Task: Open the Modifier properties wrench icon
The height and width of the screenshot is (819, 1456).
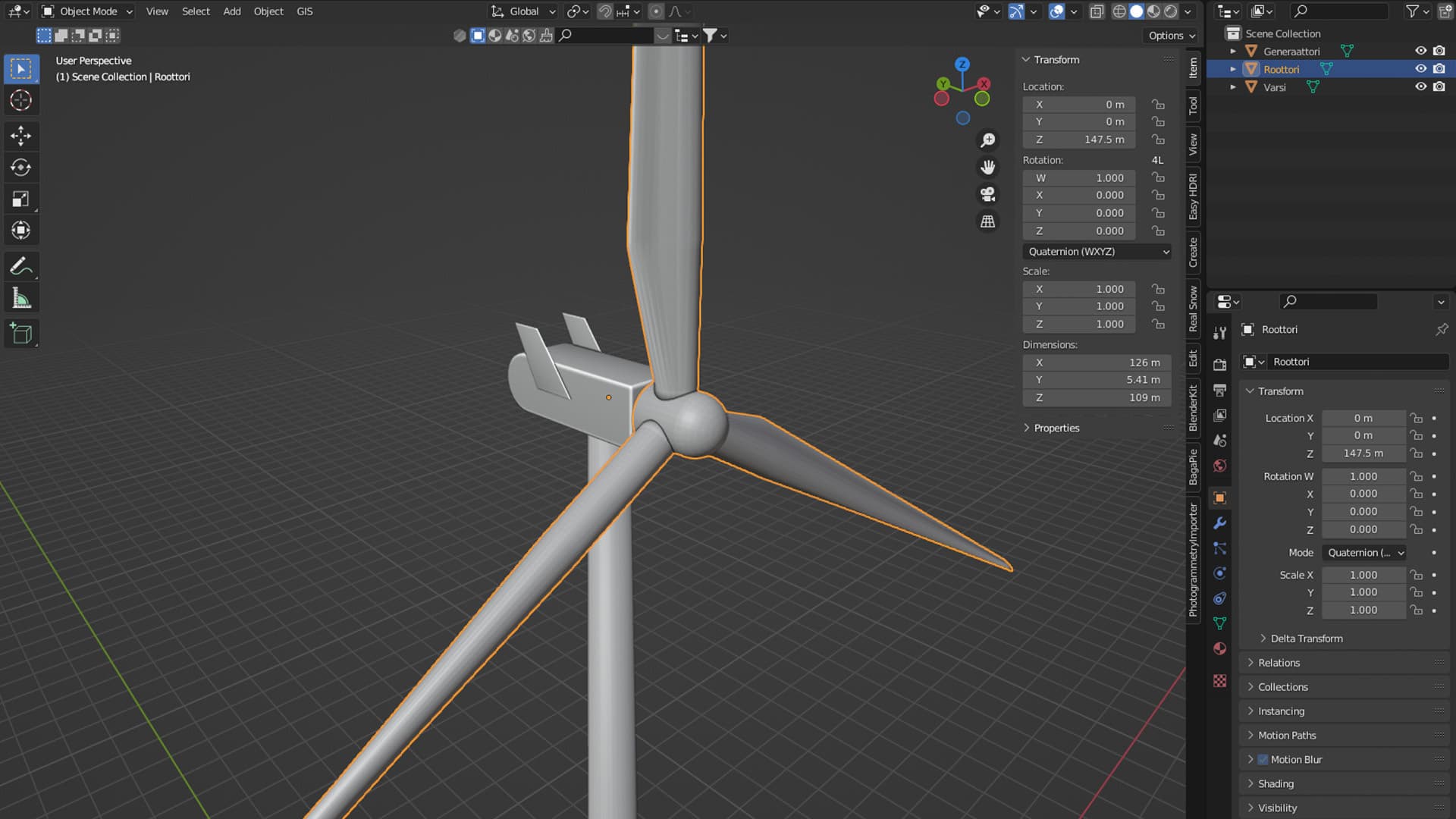Action: tap(1219, 523)
